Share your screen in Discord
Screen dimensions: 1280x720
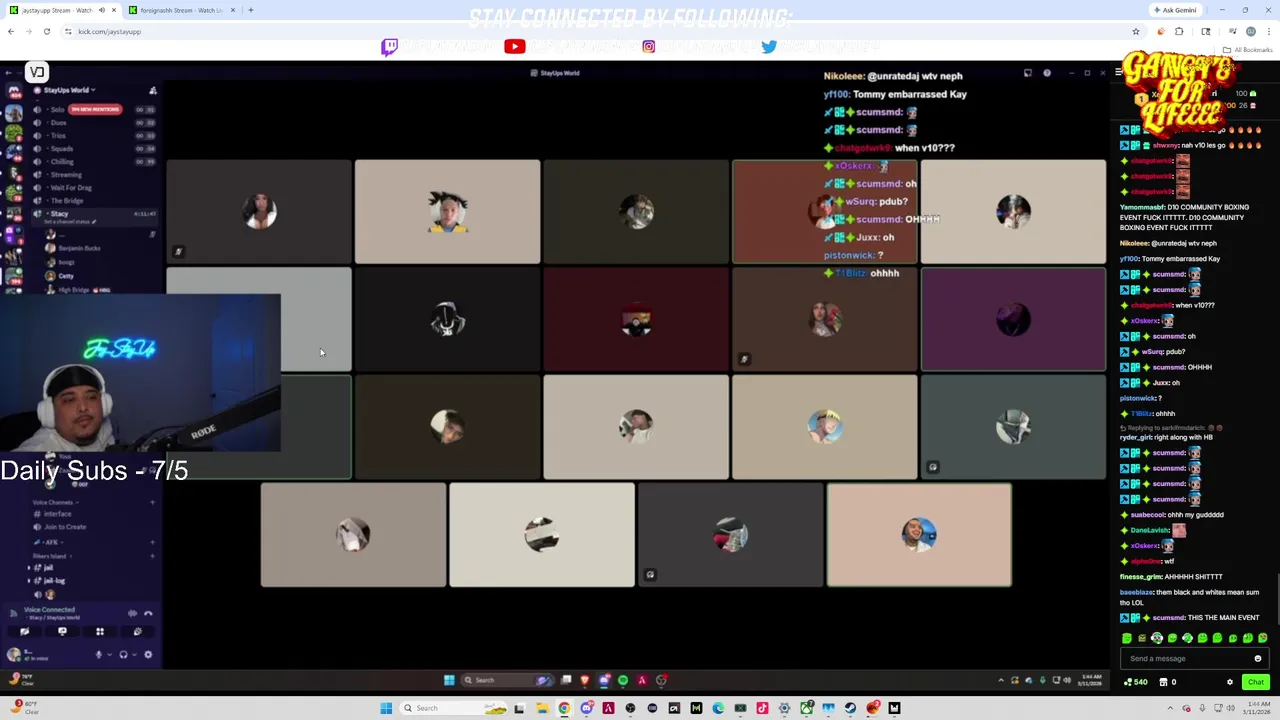62,632
